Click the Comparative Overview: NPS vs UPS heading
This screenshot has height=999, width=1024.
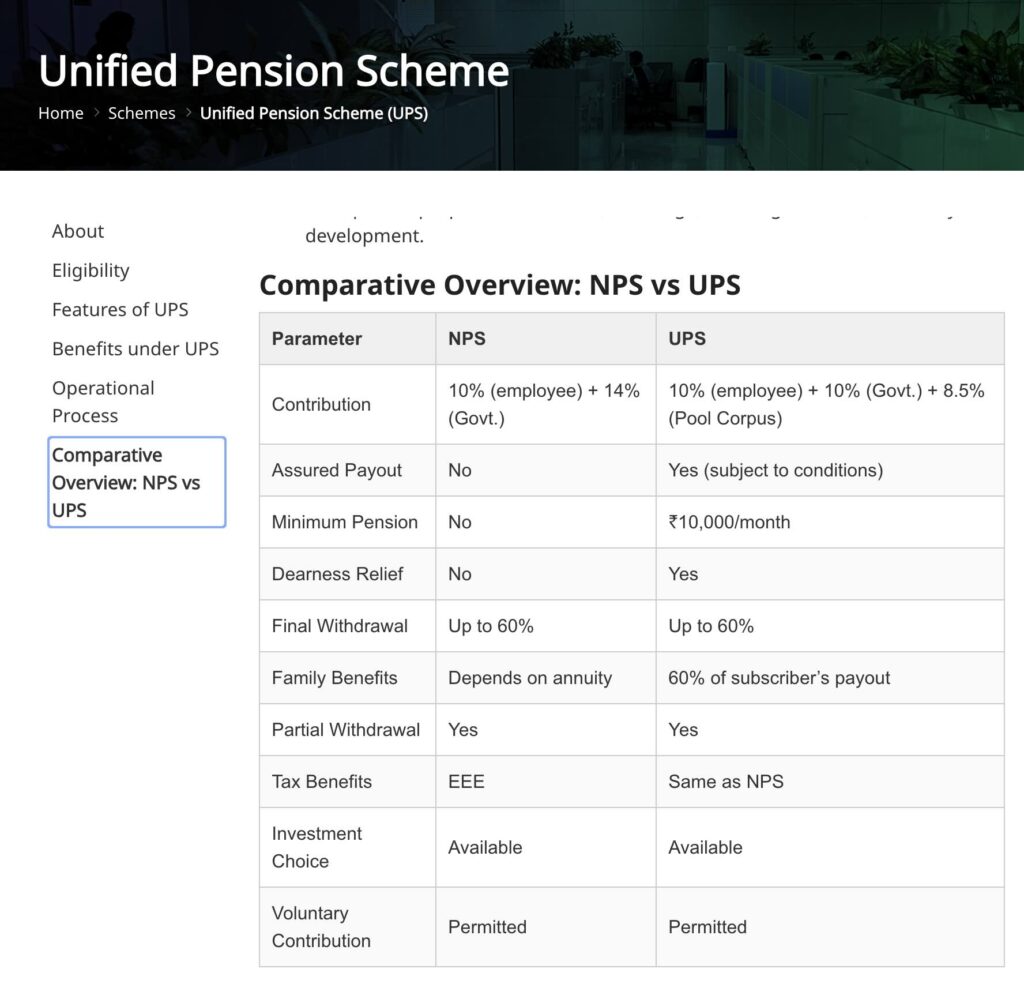point(499,285)
